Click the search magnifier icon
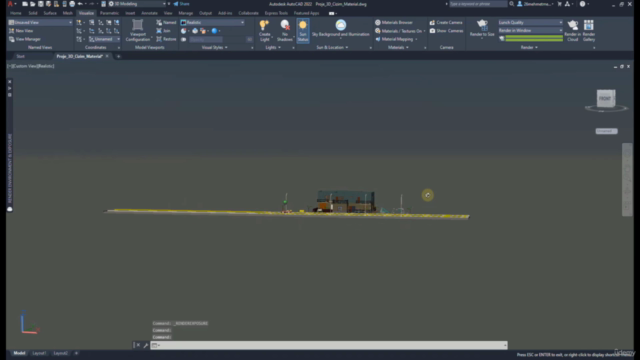This screenshot has height=360, width=640. 511,4
